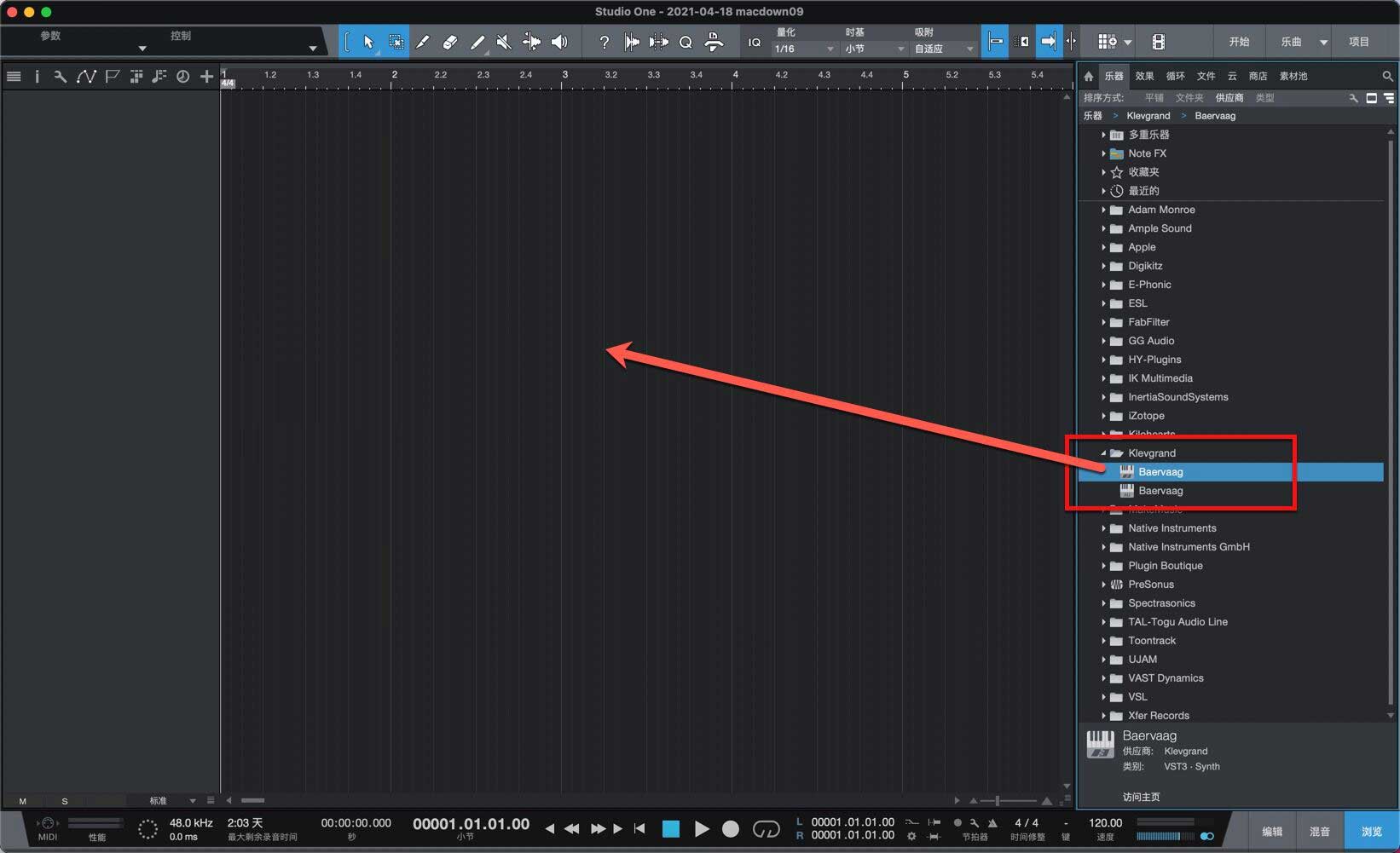Add a track with plus icon
Image resolution: width=1400 pixels, height=853 pixels.
pos(206,77)
